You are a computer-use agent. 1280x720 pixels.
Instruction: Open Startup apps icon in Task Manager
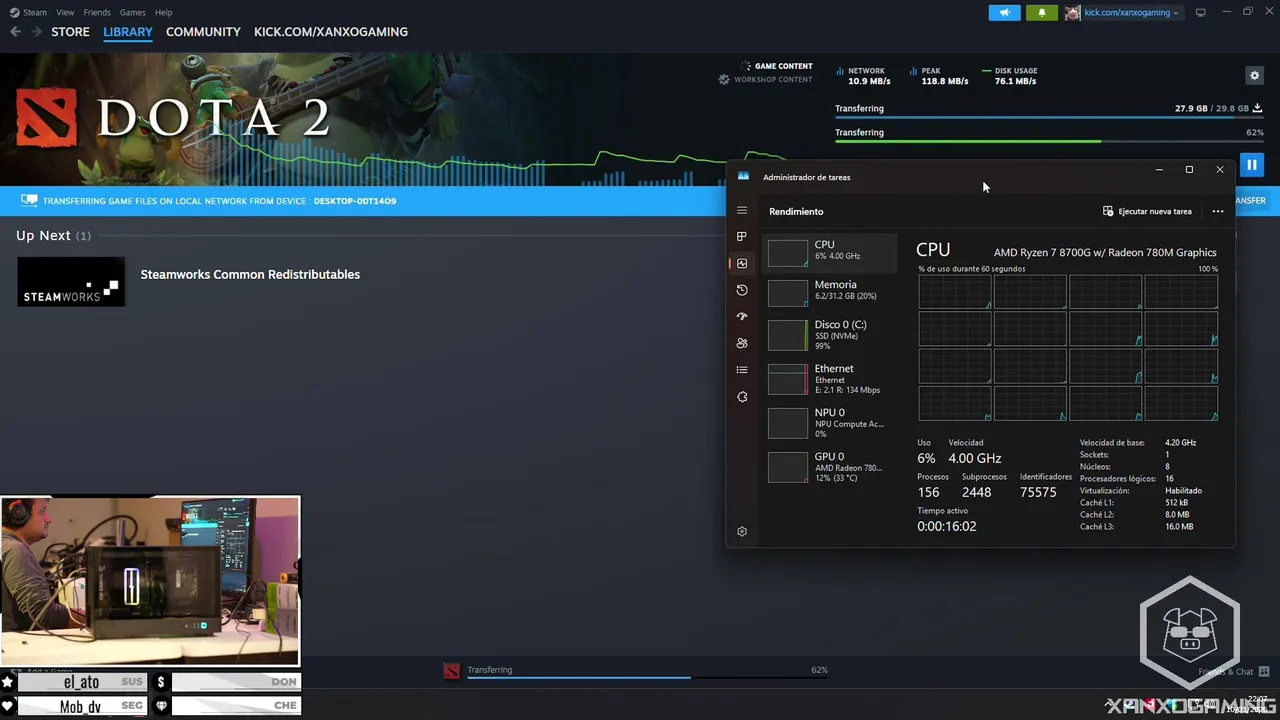pyautogui.click(x=742, y=316)
